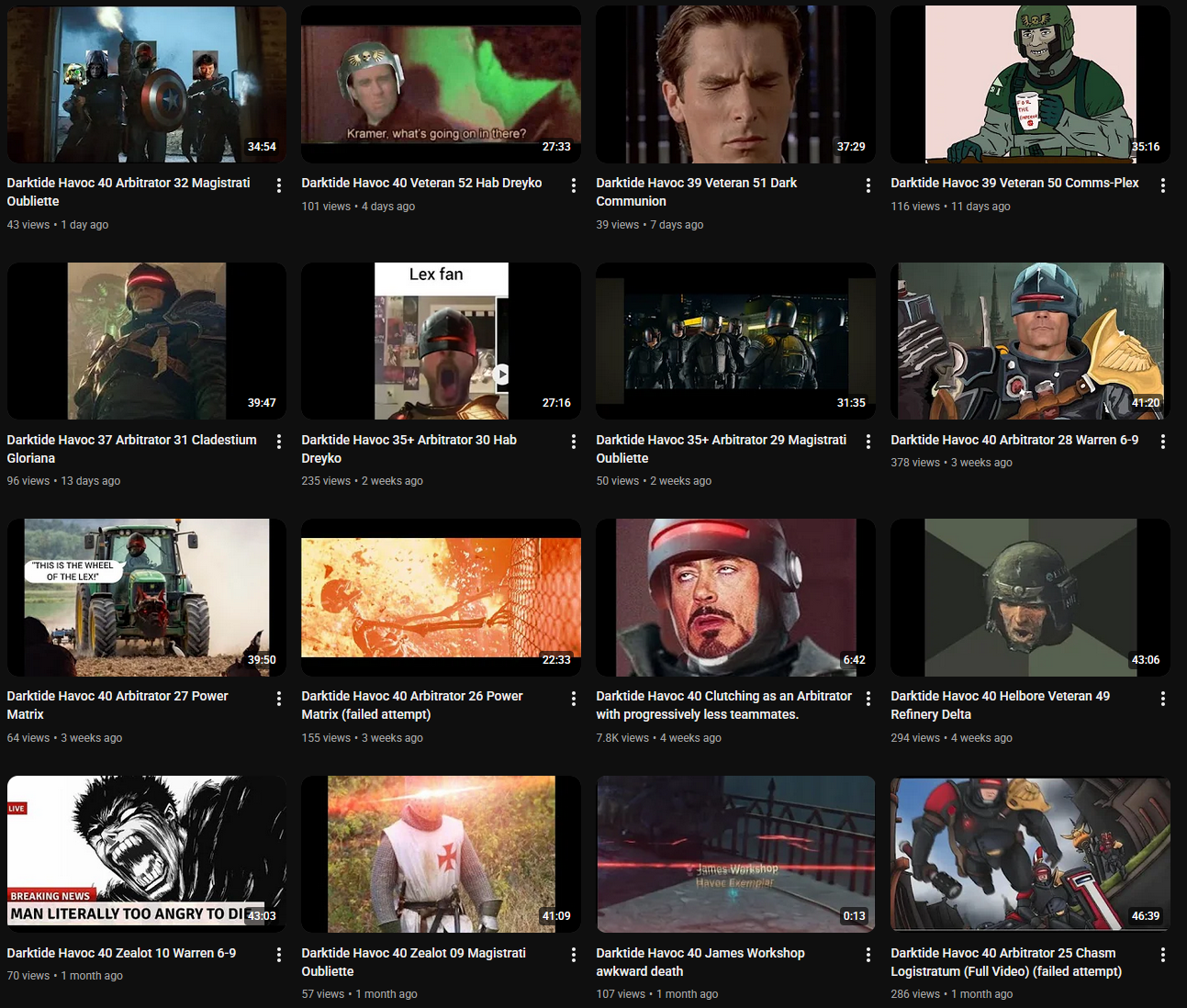The image size is (1187, 1008).
Task: Open title 'Darktide Havoc 40 Zealot 10 Warren 6-9'
Action: [x=122, y=953]
